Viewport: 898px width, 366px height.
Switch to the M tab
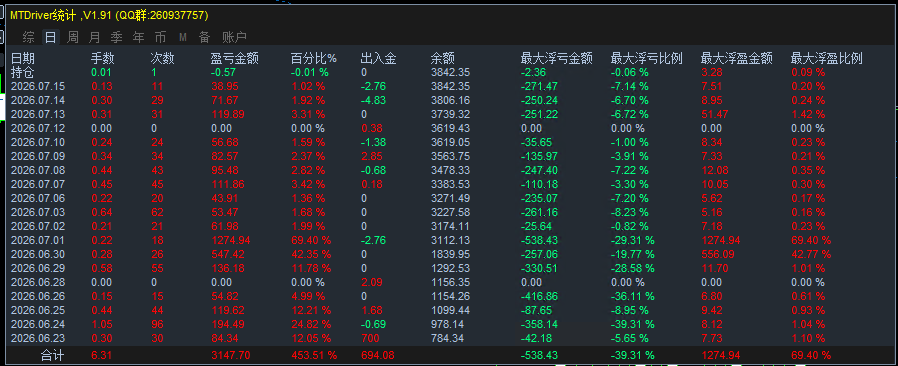pos(183,38)
